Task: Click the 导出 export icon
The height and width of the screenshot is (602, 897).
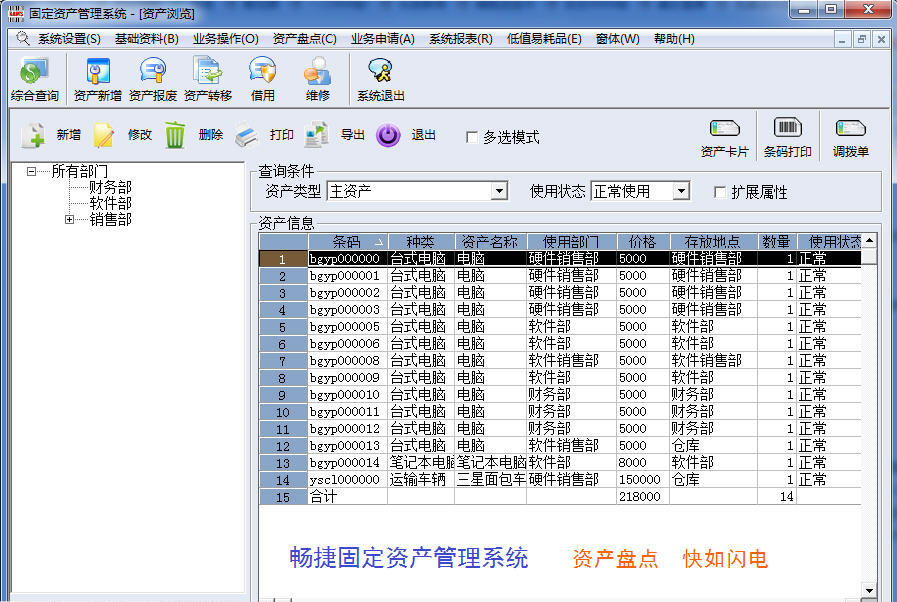Action: (316, 135)
